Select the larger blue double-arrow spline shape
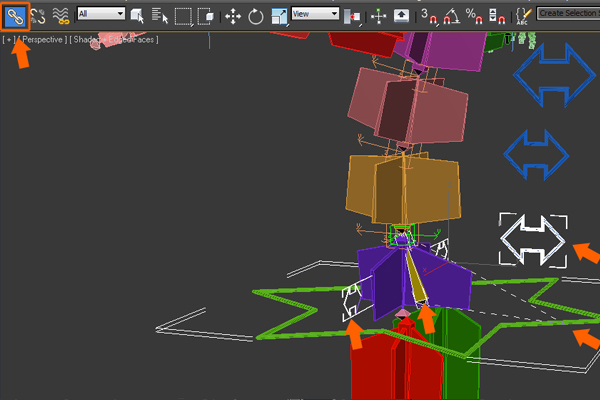600x400 pixels. 554,75
